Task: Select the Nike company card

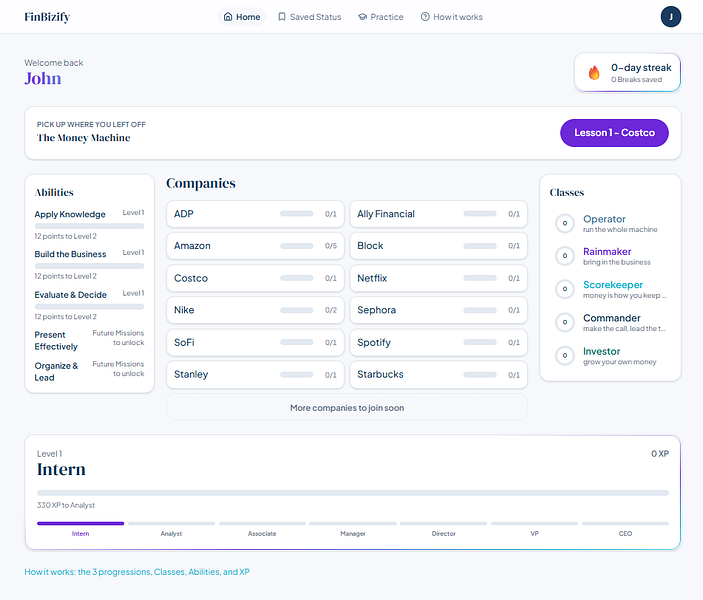Action: click(x=255, y=310)
